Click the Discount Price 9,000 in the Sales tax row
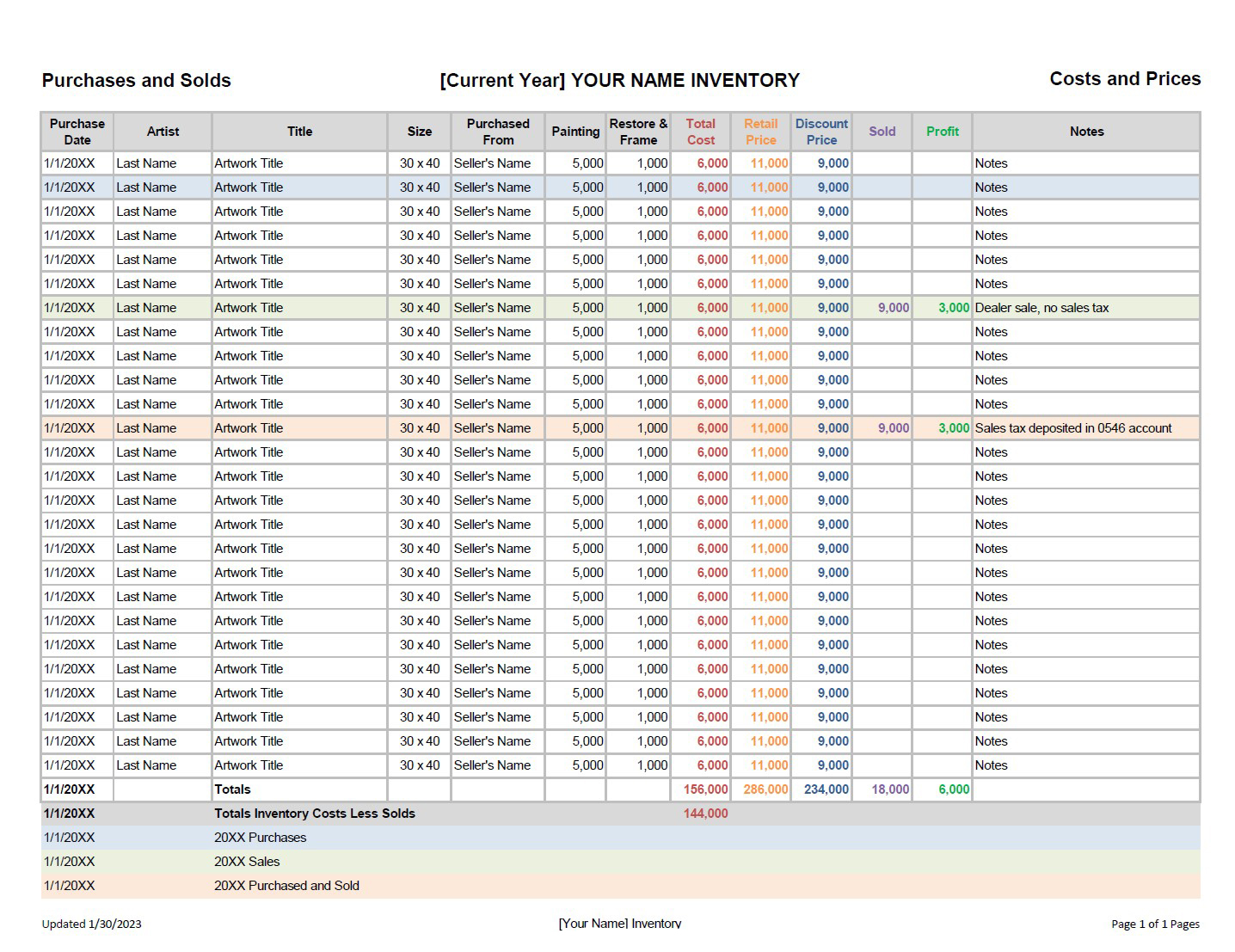The width and height of the screenshot is (1235, 952). coord(833,428)
